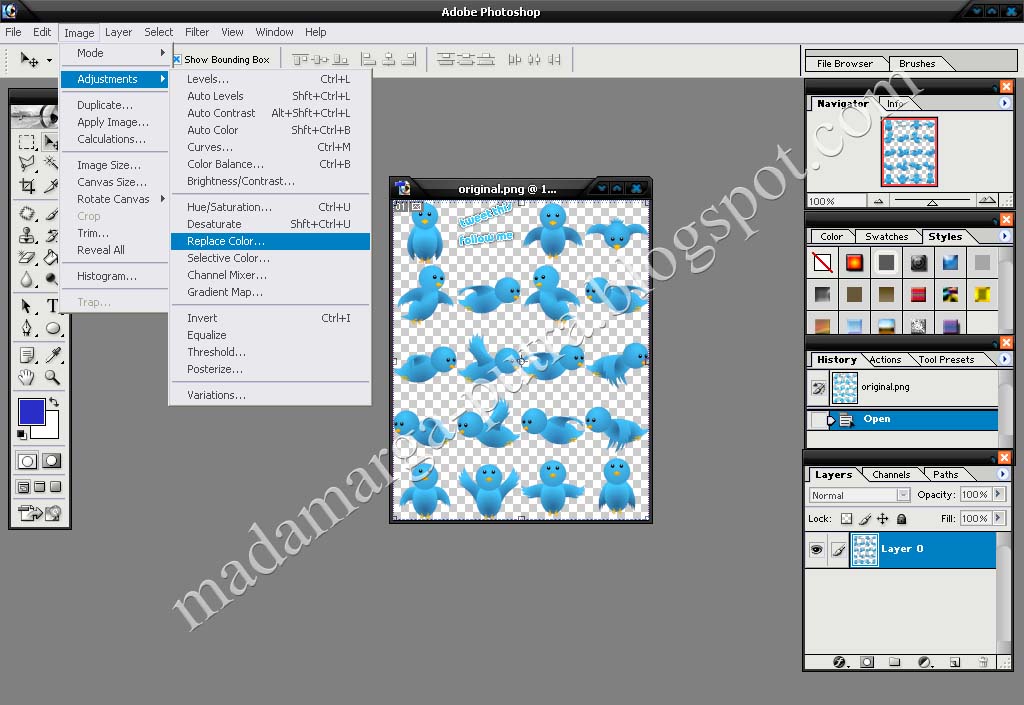This screenshot has width=1024, height=705.
Task: Select the Crop tool in toolbox
Action: coord(27,186)
